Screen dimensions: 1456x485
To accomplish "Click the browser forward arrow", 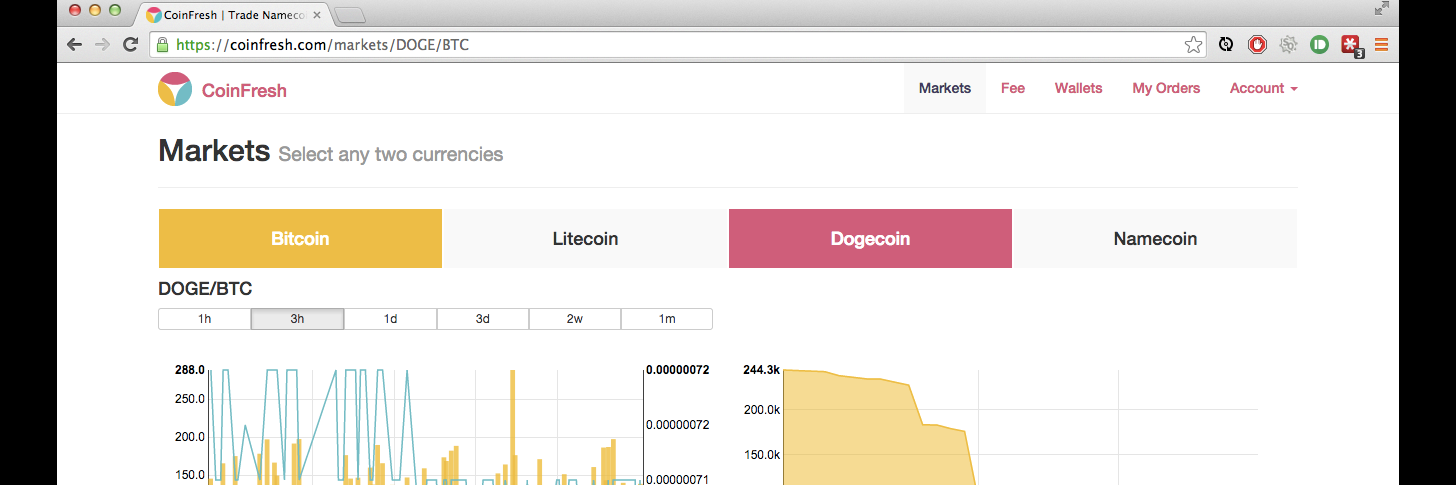I will pos(102,44).
